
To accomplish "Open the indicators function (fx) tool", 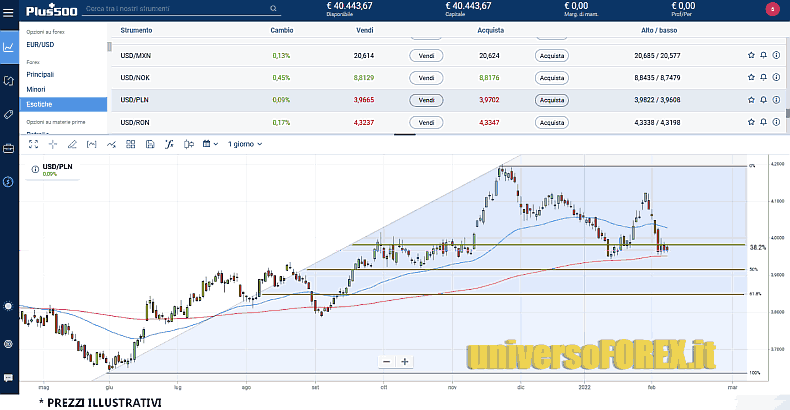I will (x=169, y=144).
